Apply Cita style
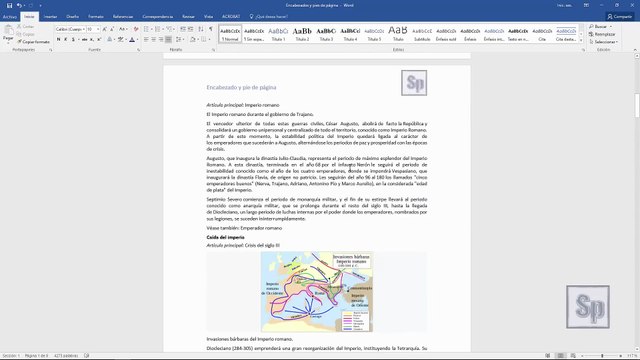Image resolution: width=640 pixels, height=360 pixels. (x=542, y=34)
